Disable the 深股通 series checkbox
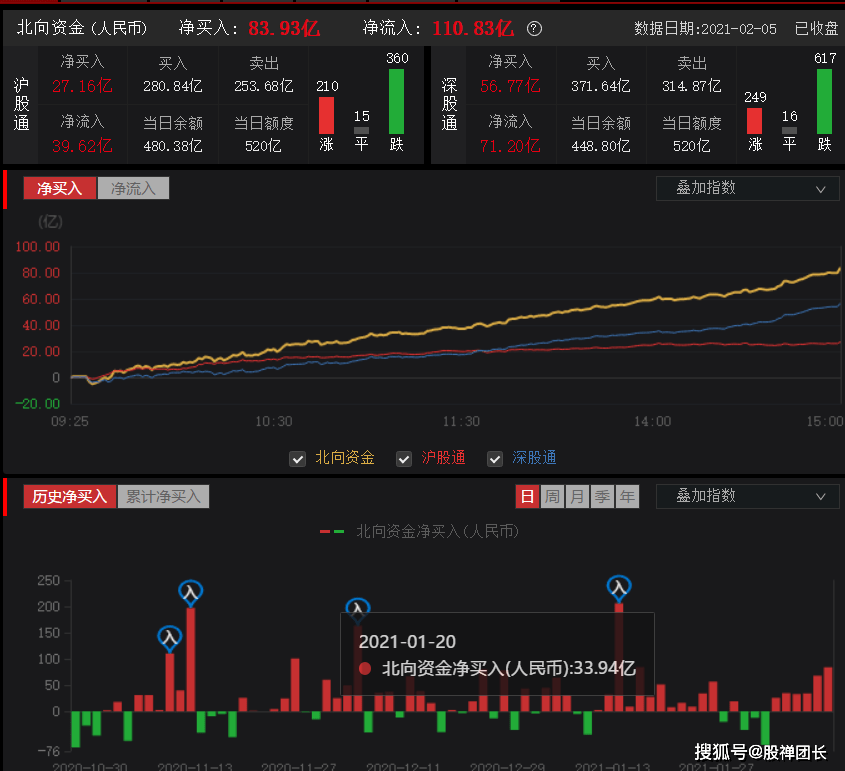Image resolution: width=845 pixels, height=771 pixels. [494, 458]
